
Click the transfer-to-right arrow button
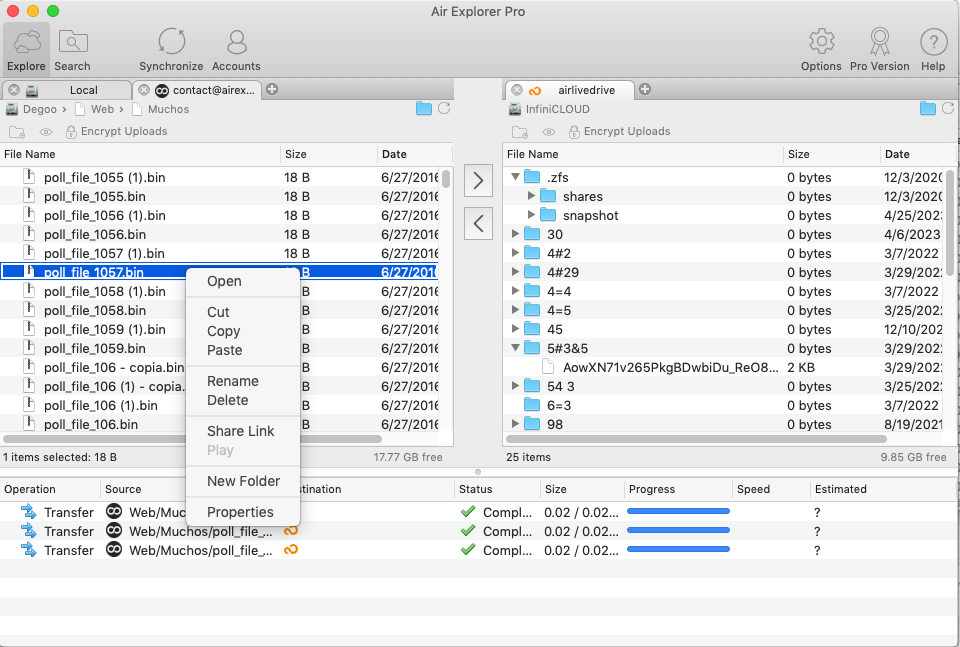pos(478,181)
